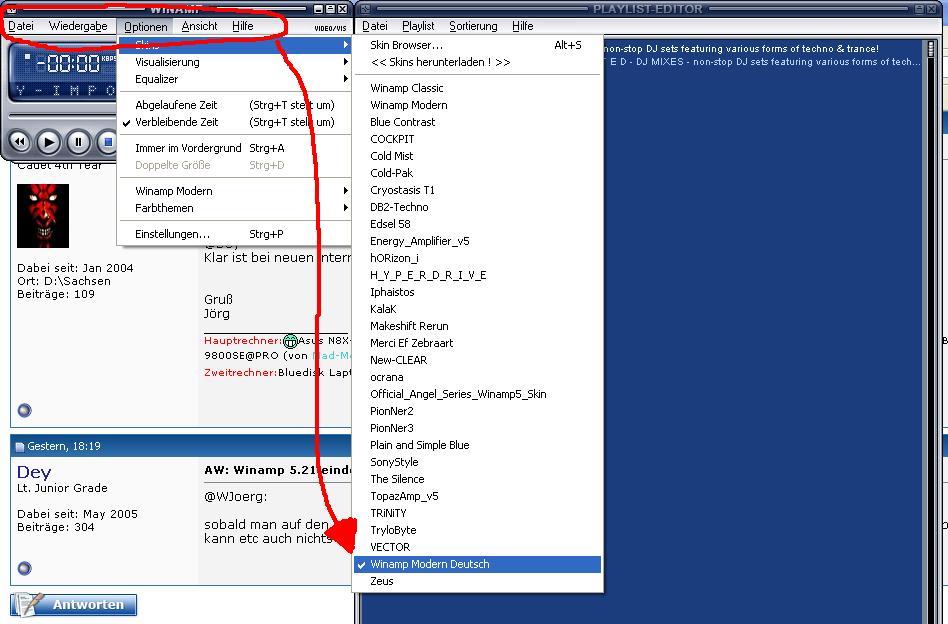Choose the Official_Angel_Series_Winamp5_Skin skin
This screenshot has width=948, height=624.
coord(478,394)
